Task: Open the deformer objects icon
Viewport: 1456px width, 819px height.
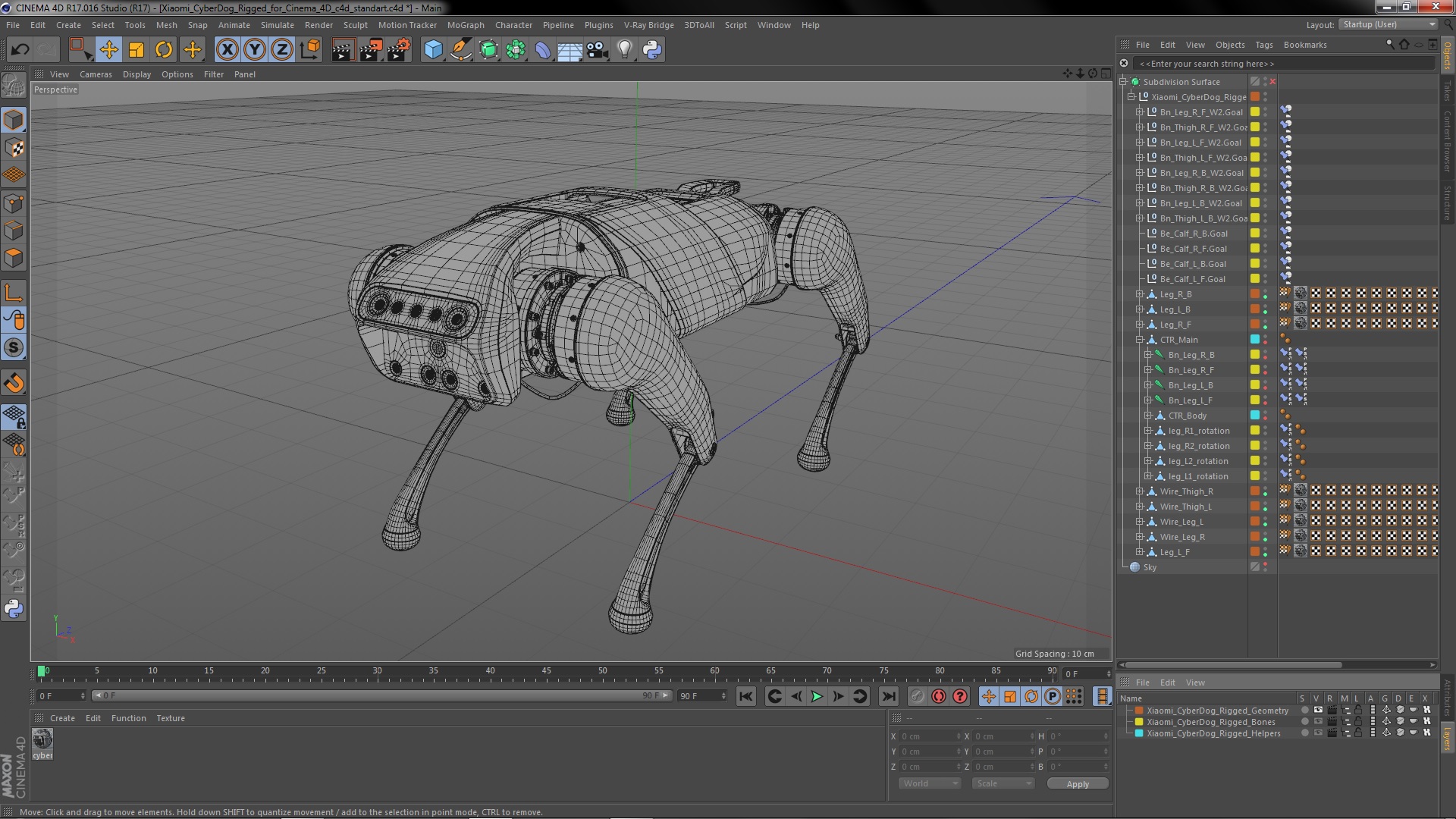Action: coord(543,50)
